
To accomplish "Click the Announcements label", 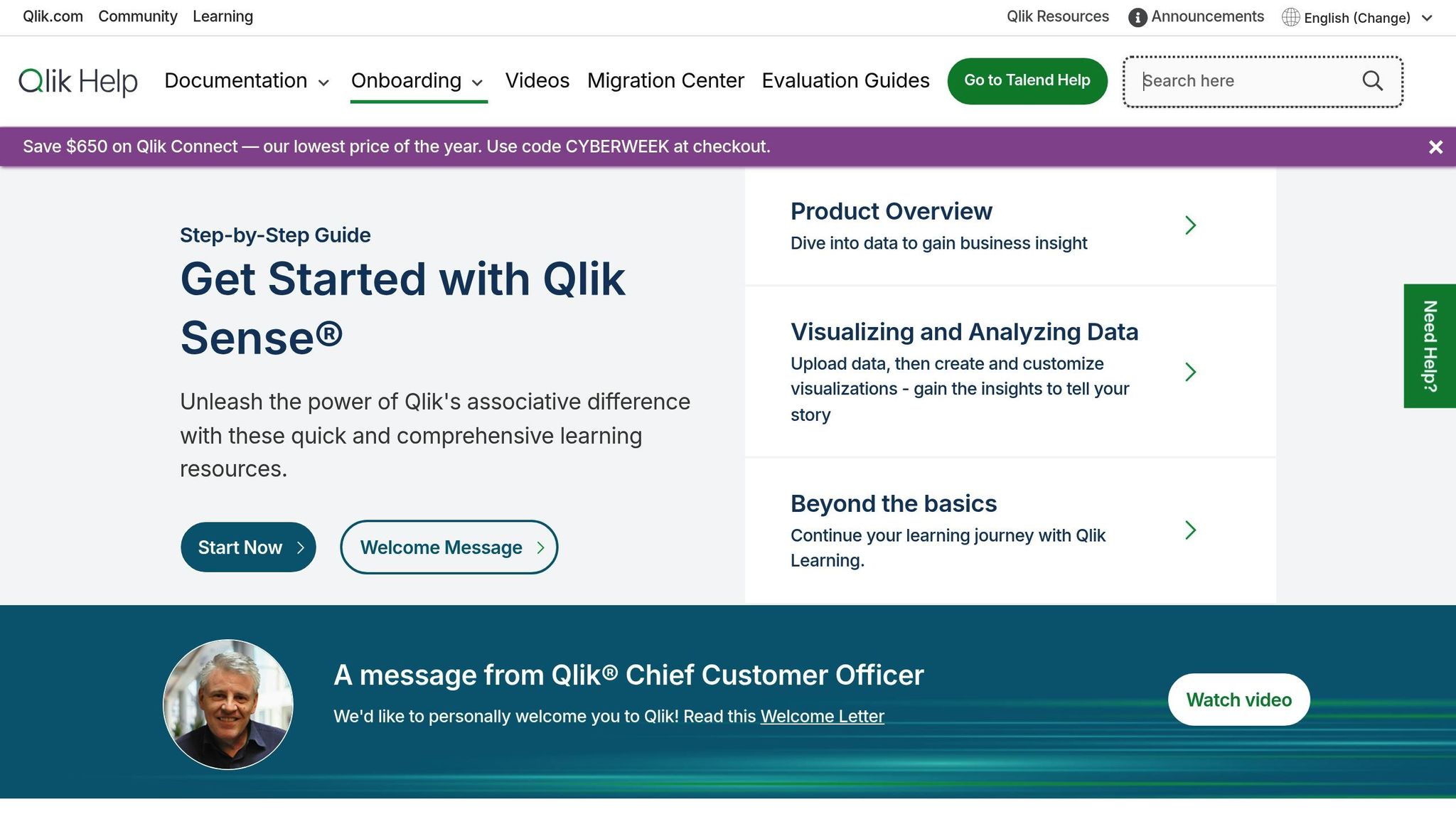I will coord(1207,16).
